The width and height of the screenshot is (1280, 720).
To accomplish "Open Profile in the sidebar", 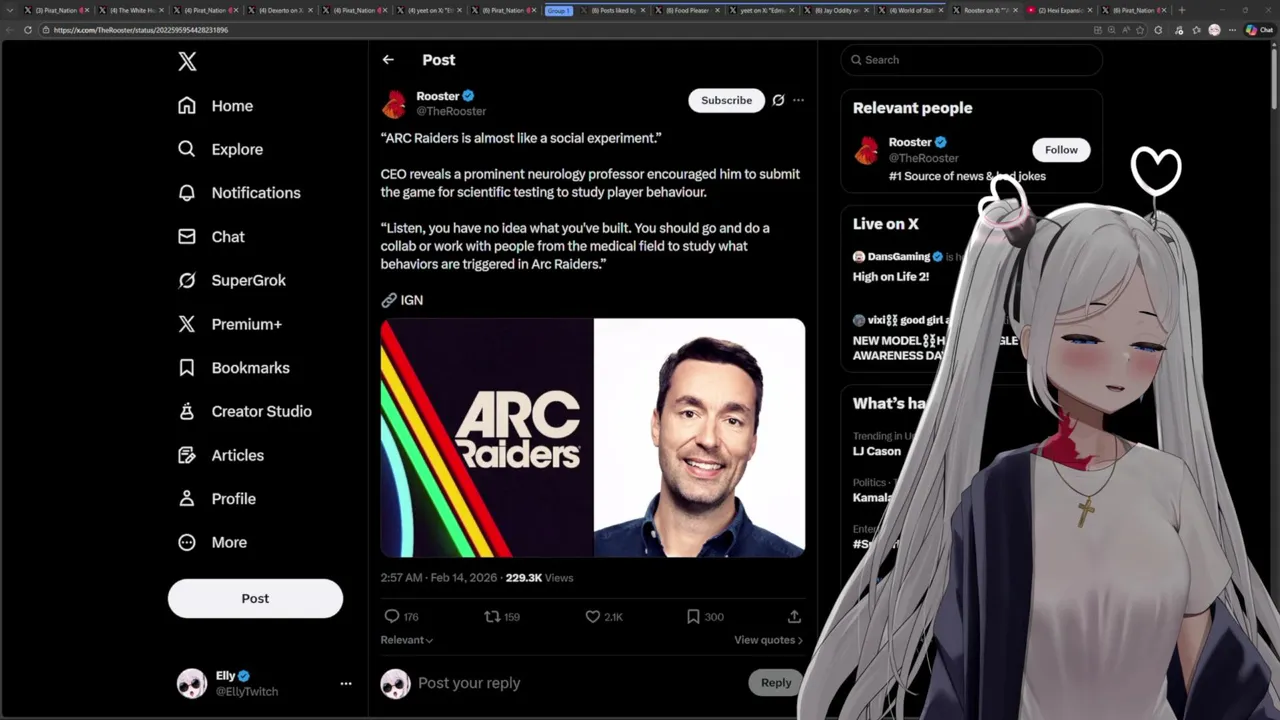I will point(216,498).
